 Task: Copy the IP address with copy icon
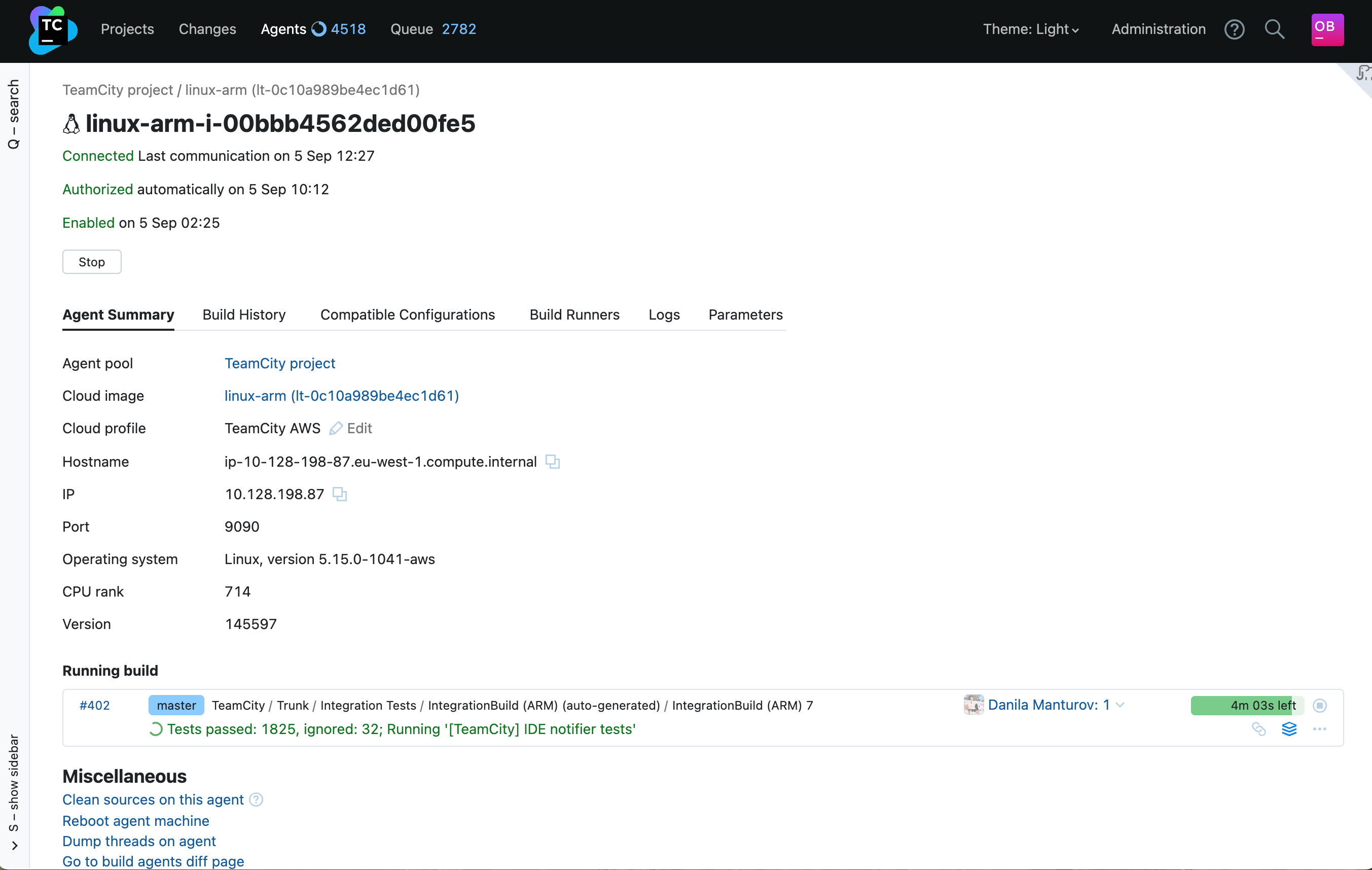(340, 494)
